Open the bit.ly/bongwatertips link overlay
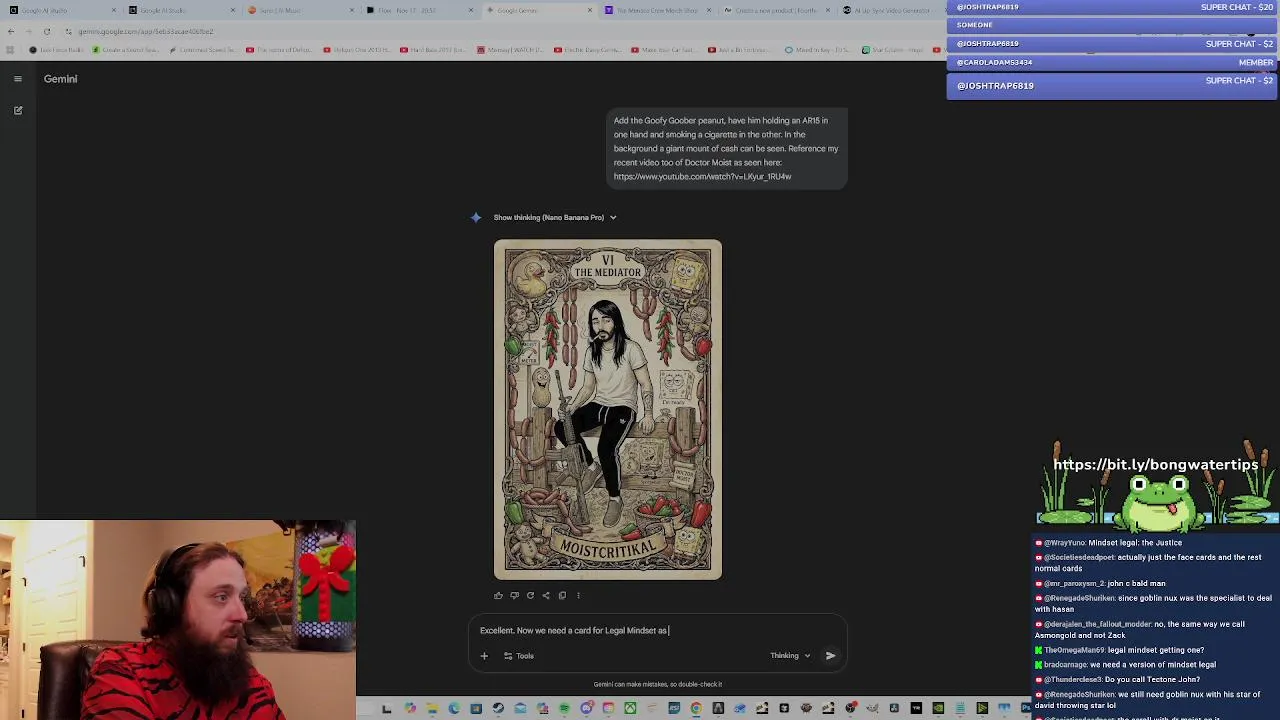Viewport: 1280px width, 720px height. pos(1155,465)
